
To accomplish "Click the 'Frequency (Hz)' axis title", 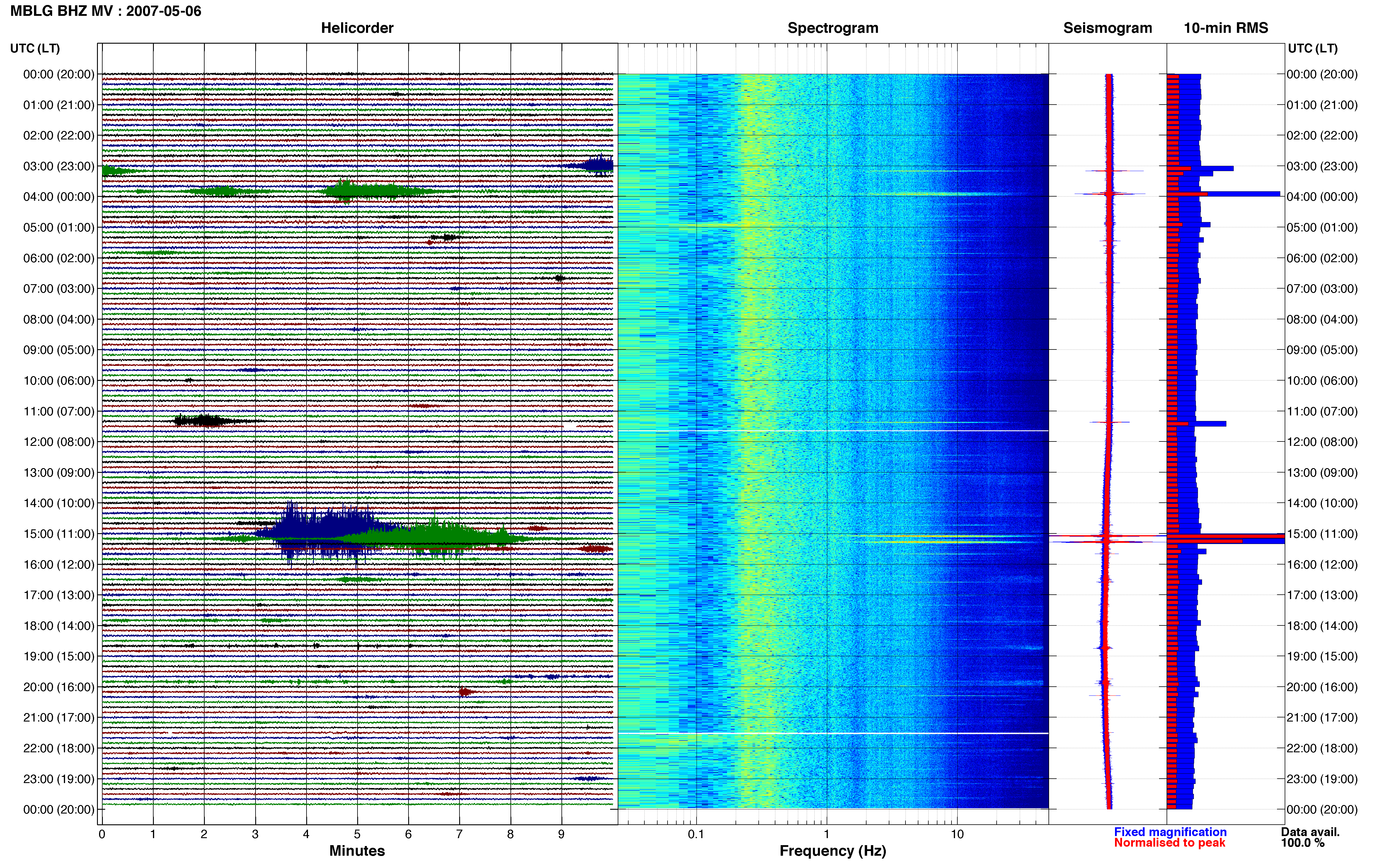I will (x=833, y=851).
